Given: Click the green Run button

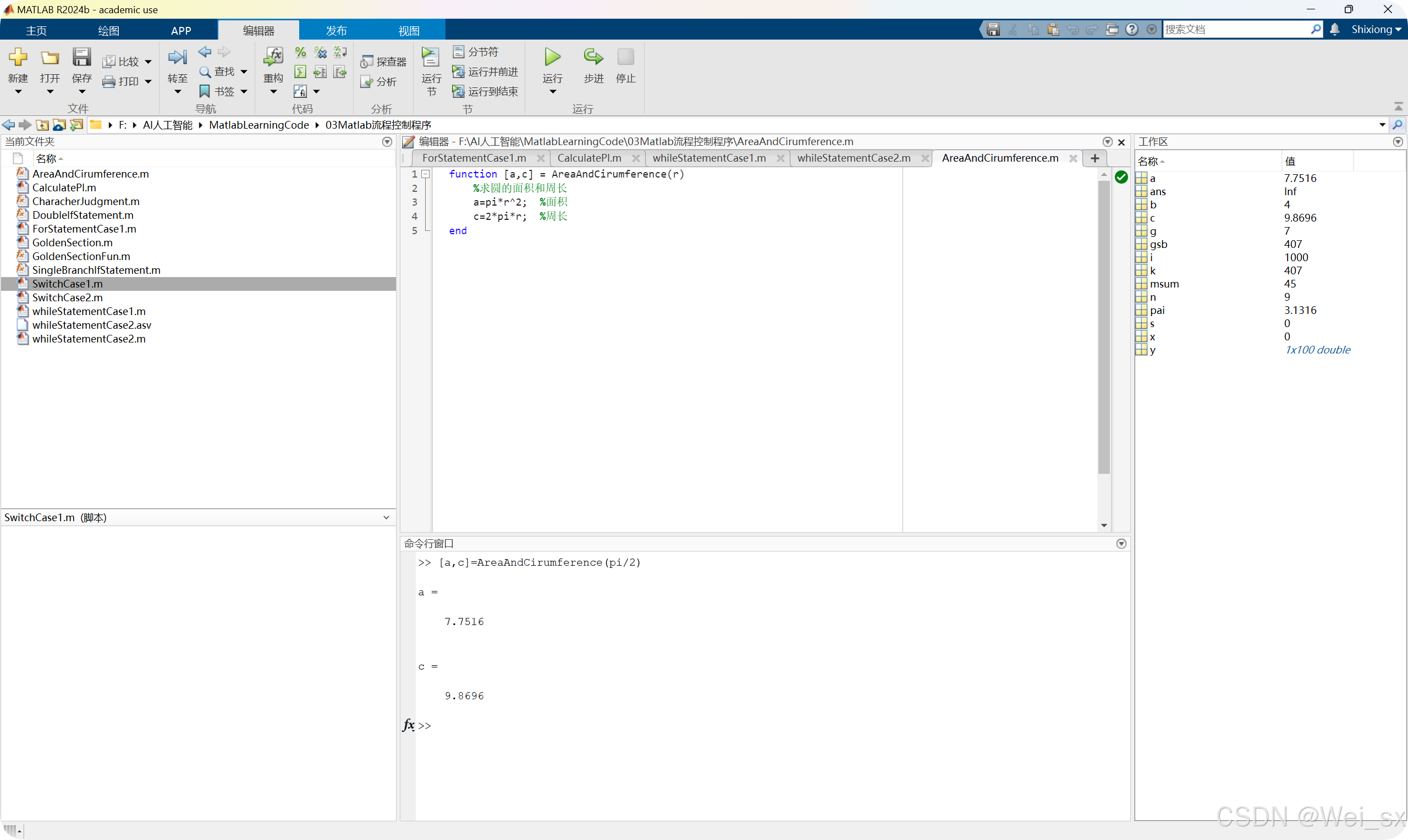Looking at the screenshot, I should (x=552, y=58).
